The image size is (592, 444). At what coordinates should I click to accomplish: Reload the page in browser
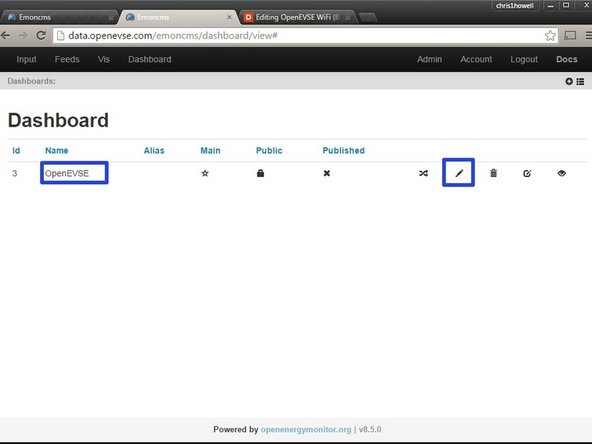click(x=41, y=35)
